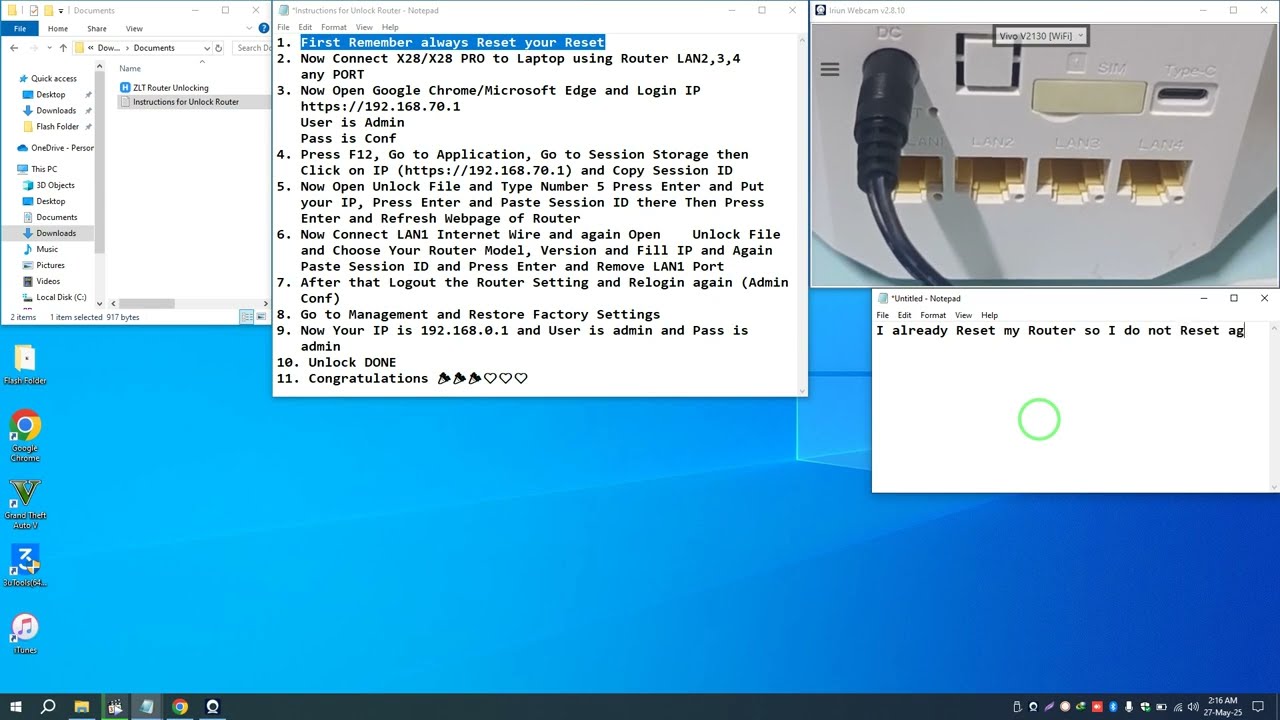The width and height of the screenshot is (1280, 720).
Task: Open Grand Theft Auto V desktop icon
Action: (25, 503)
